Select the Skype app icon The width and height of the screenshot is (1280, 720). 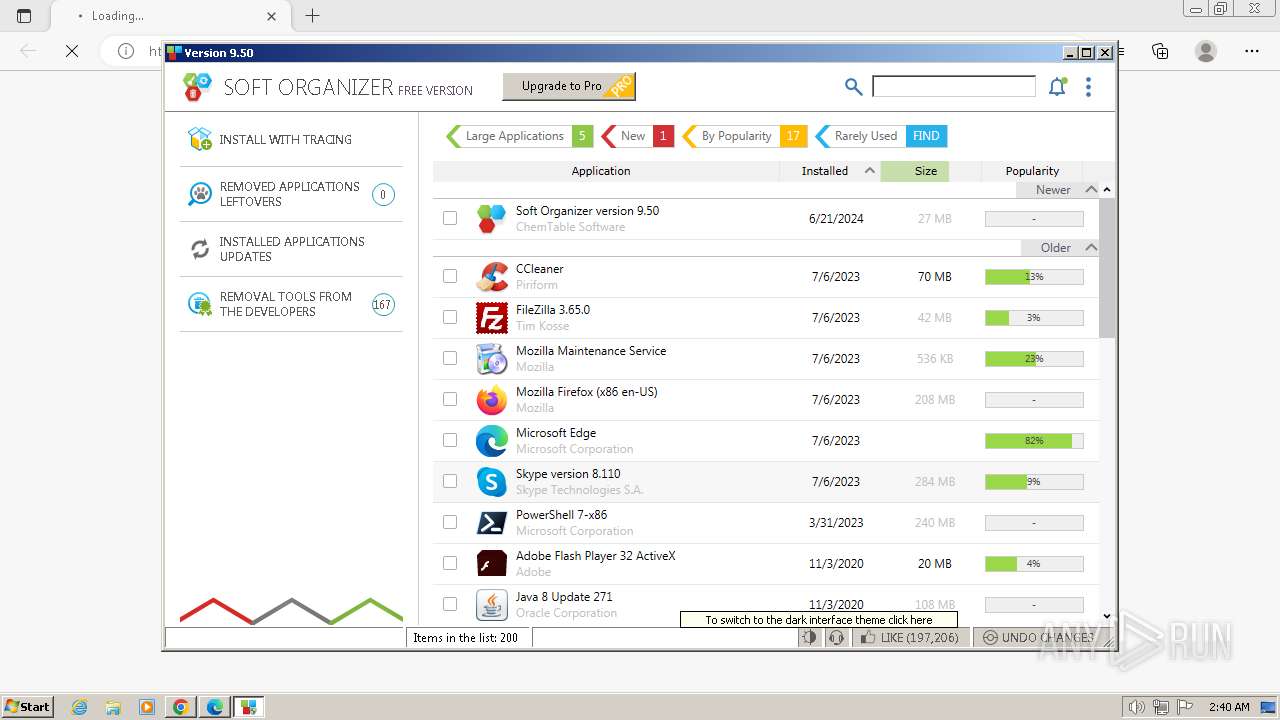coord(492,482)
